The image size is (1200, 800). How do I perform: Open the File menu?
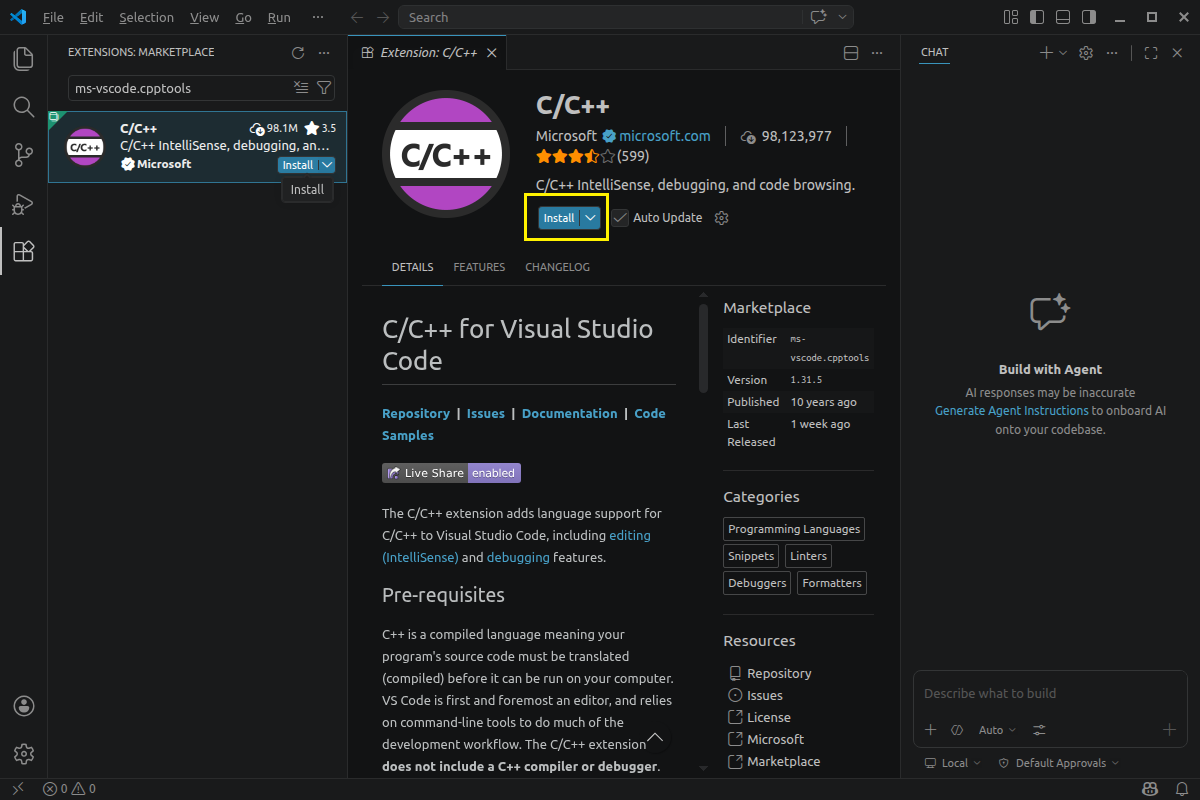click(53, 17)
